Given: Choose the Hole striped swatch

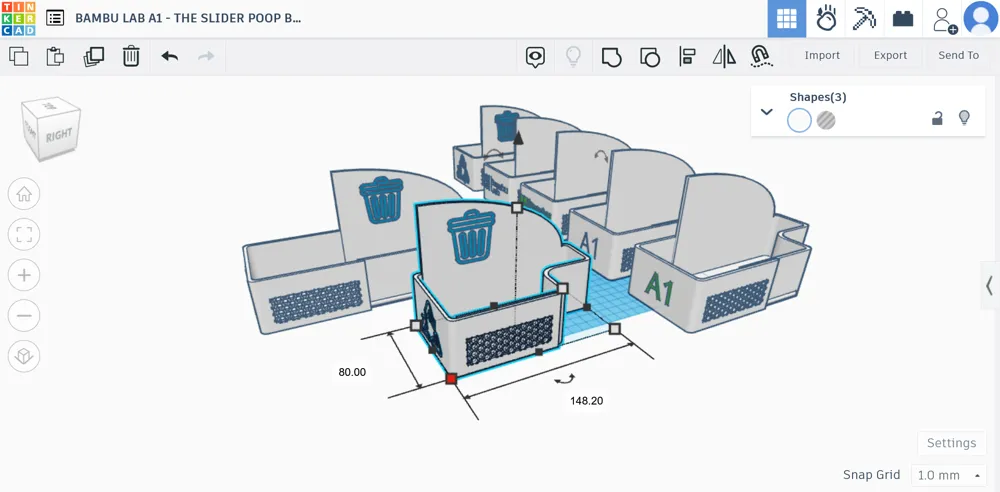Looking at the screenshot, I should (826, 121).
